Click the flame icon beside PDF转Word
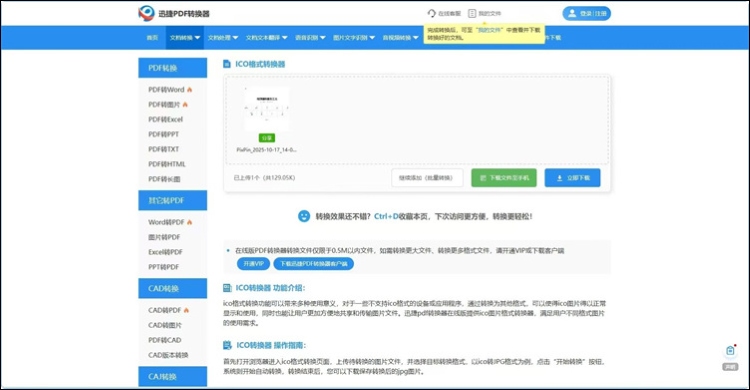 pyautogui.click(x=190, y=89)
